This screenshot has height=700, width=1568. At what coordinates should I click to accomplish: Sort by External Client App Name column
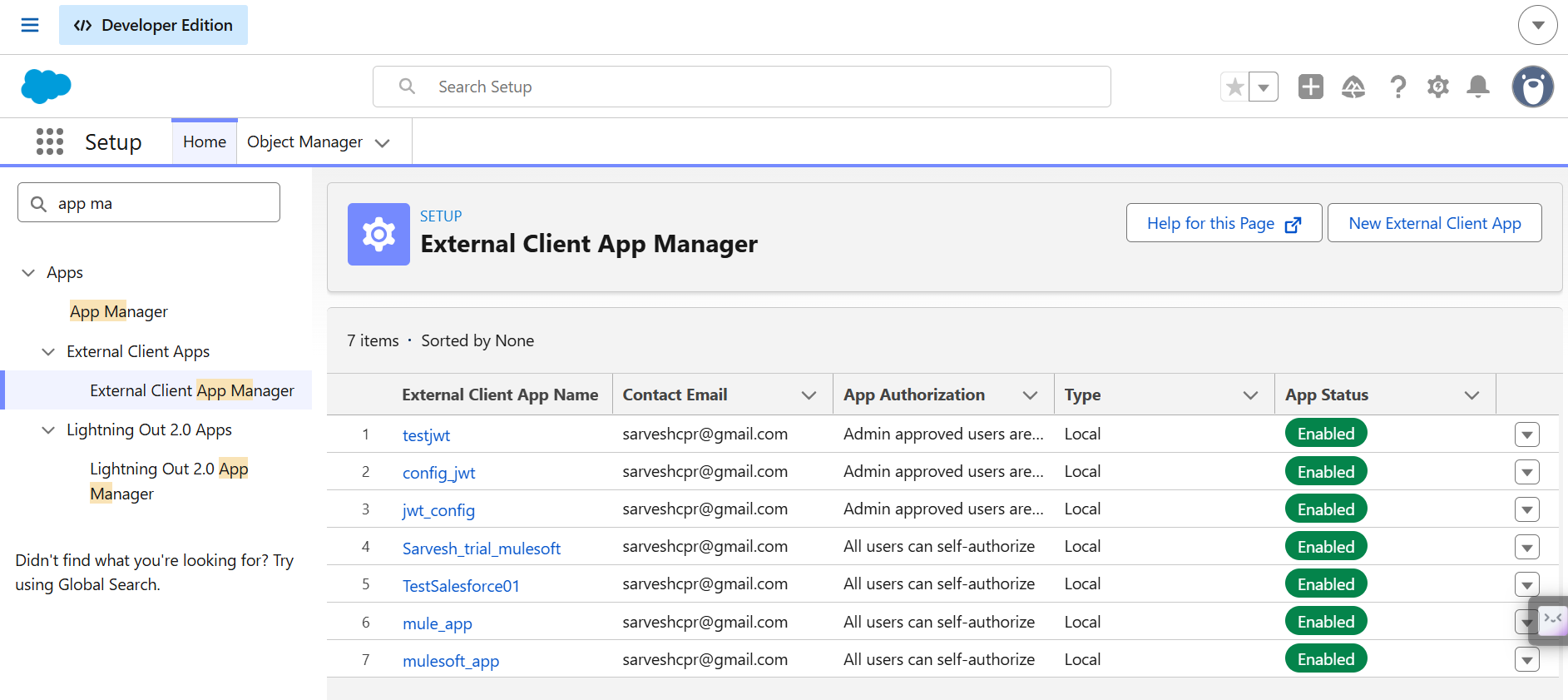point(500,395)
